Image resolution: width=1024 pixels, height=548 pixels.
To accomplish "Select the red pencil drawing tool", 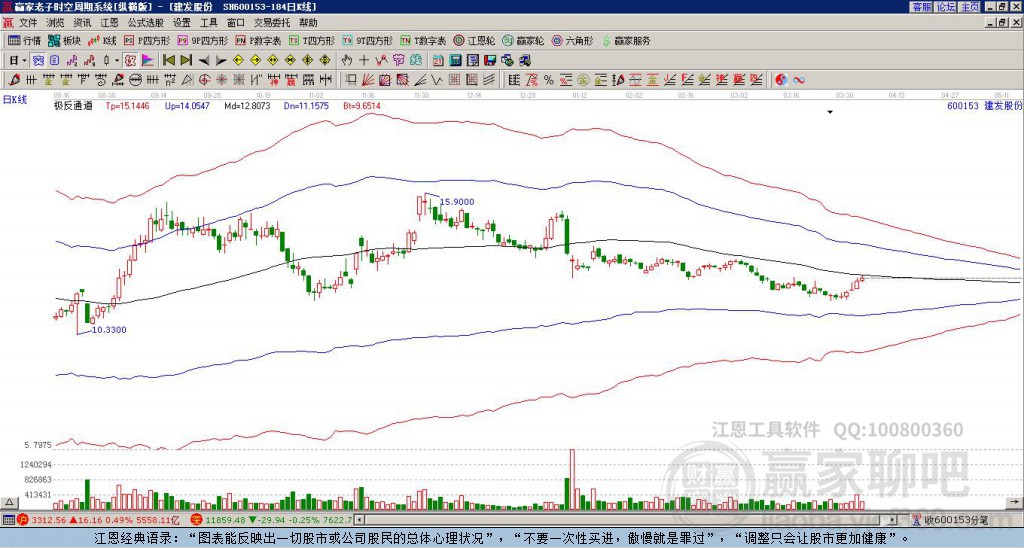I will pos(14,80).
